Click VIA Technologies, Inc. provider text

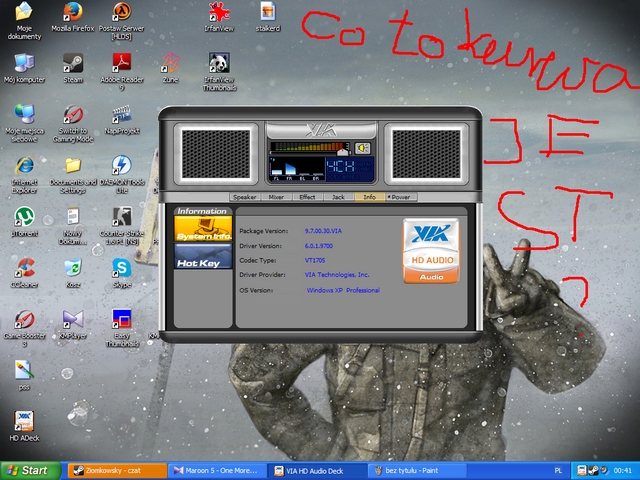pos(337,275)
